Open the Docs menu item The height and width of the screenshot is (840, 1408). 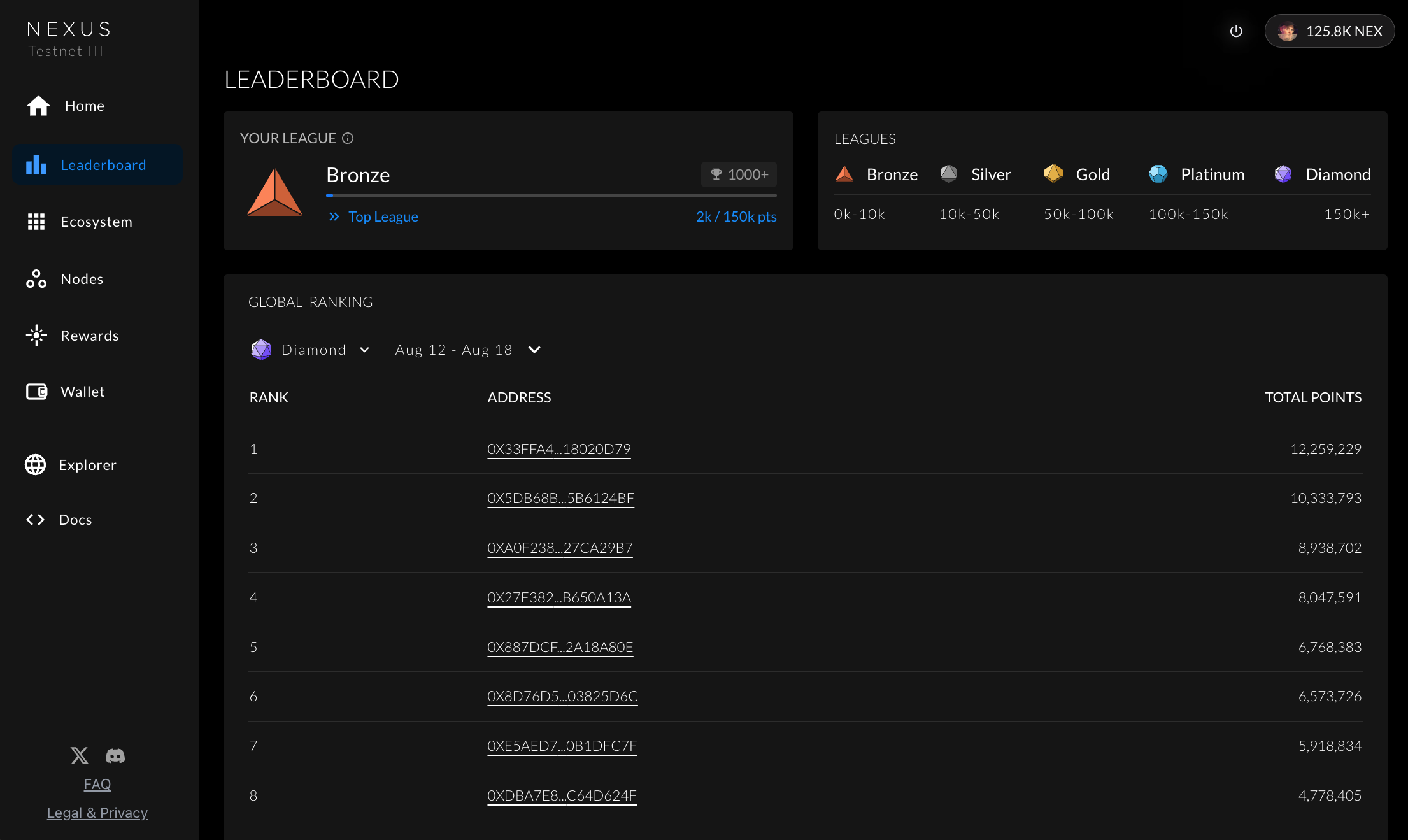tap(75, 520)
